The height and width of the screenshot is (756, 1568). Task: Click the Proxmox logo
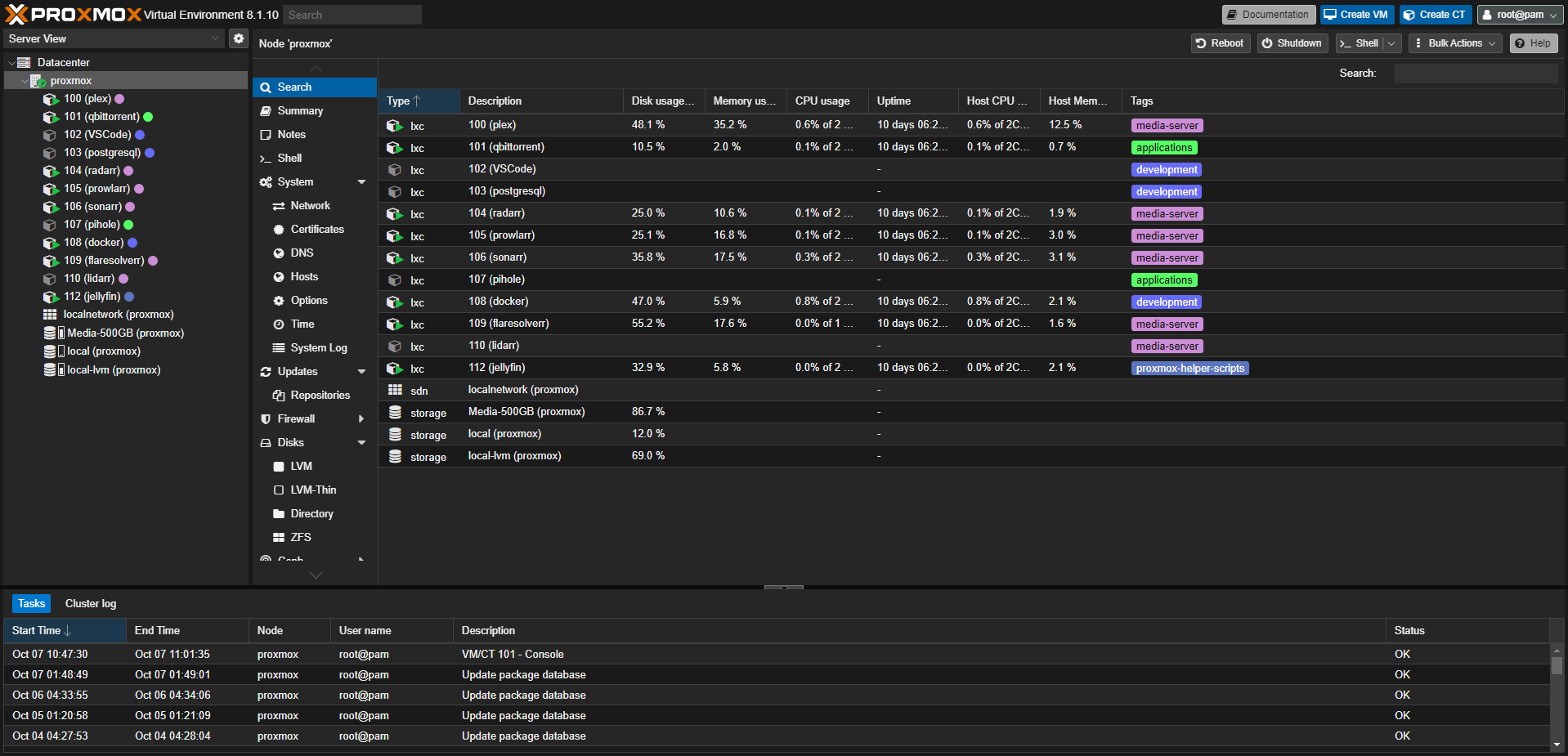[x=74, y=14]
